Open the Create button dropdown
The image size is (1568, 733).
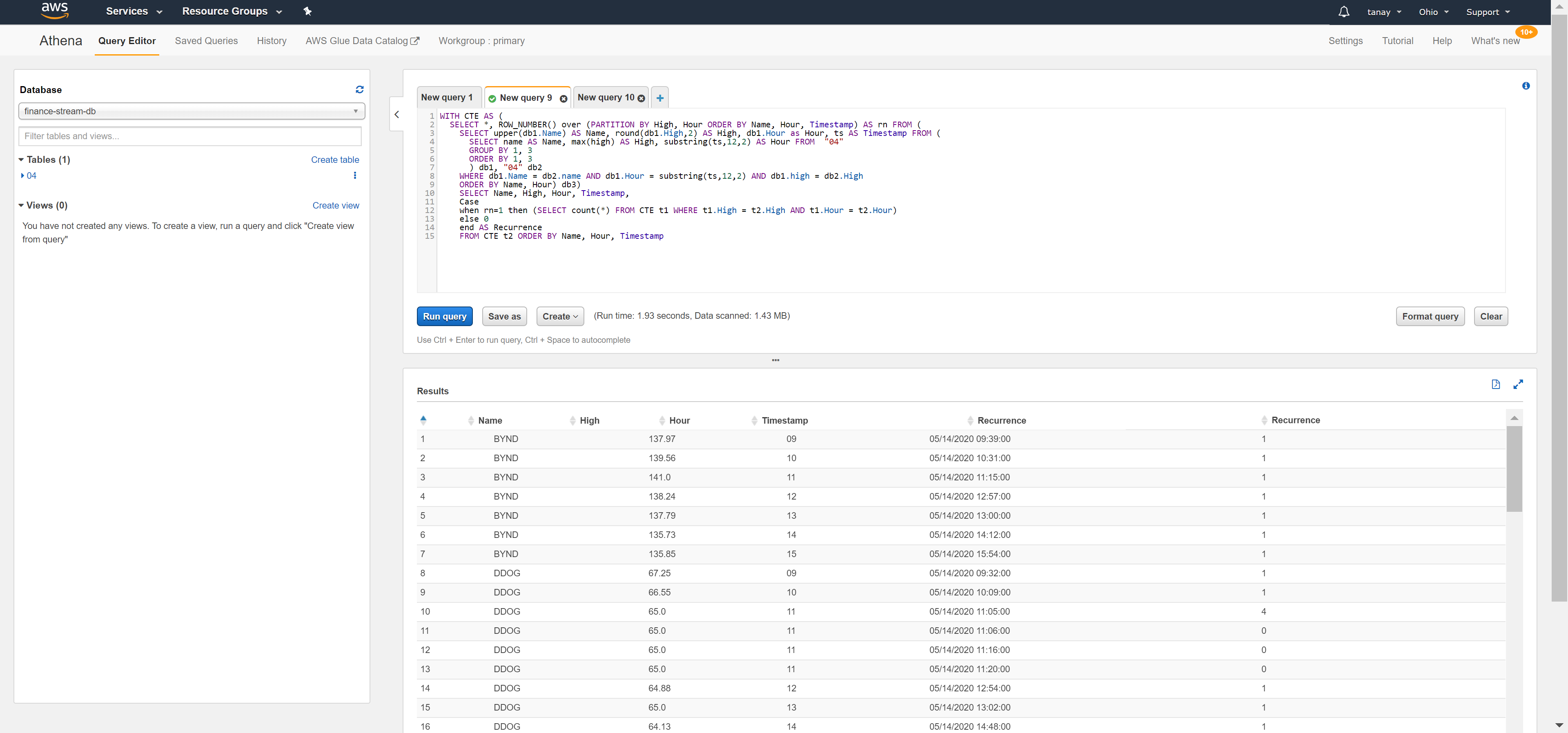coord(559,316)
